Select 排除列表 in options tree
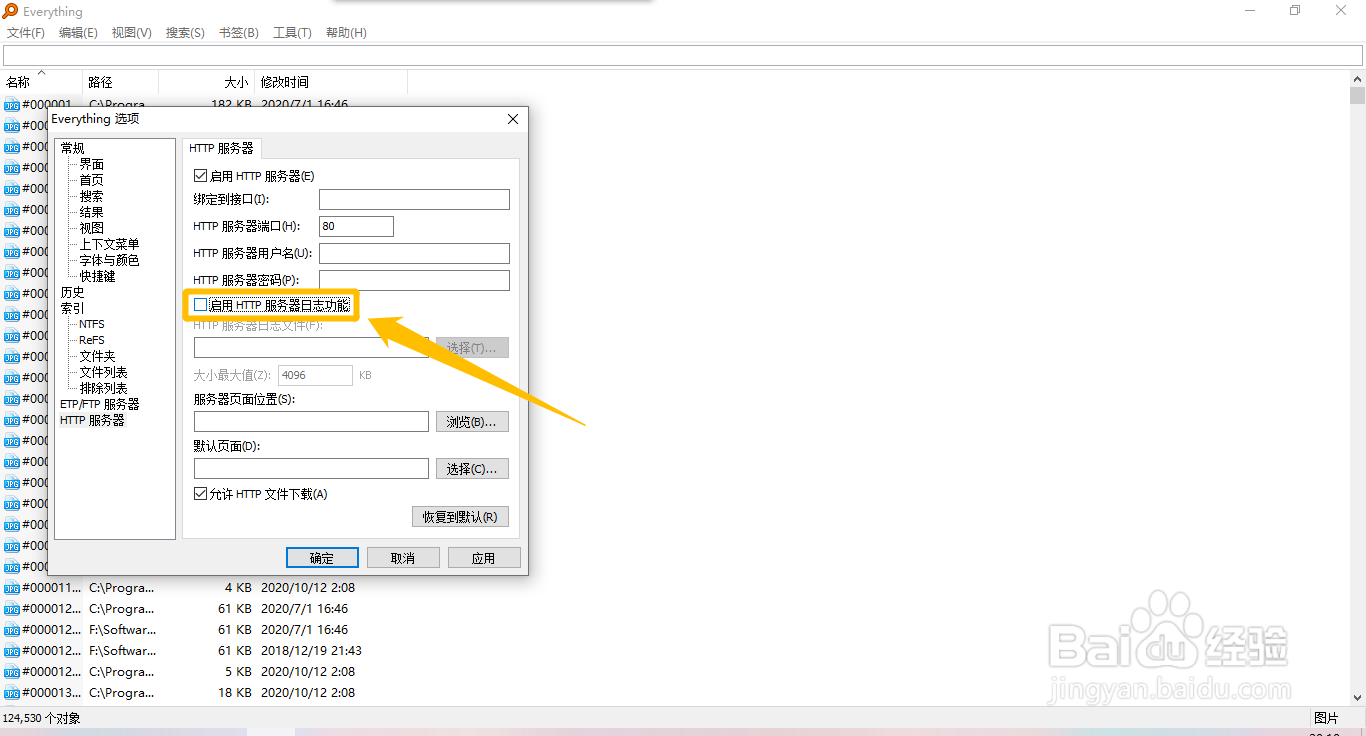The width and height of the screenshot is (1366, 736). click(x=103, y=388)
